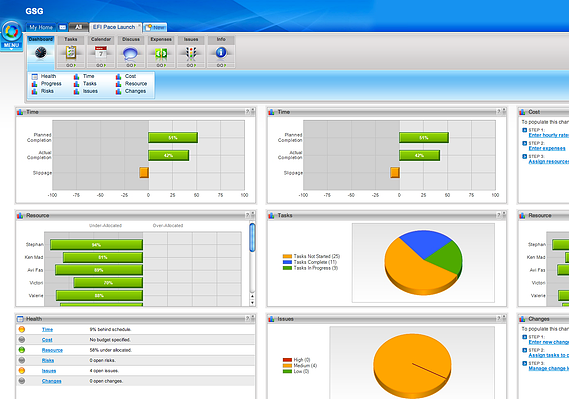The width and height of the screenshot is (569, 399).
Task: Collapse the first Time panel via header arrow
Action: tap(253, 111)
